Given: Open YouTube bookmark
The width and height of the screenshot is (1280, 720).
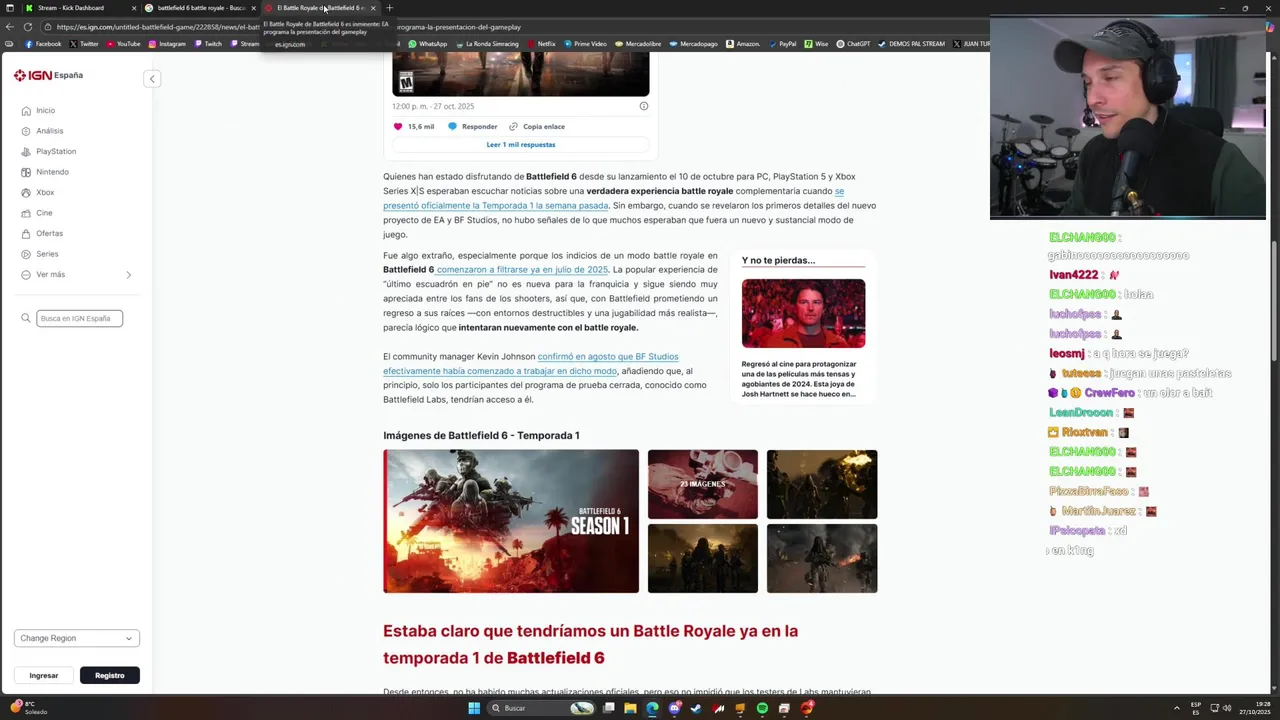Looking at the screenshot, I should (123, 44).
